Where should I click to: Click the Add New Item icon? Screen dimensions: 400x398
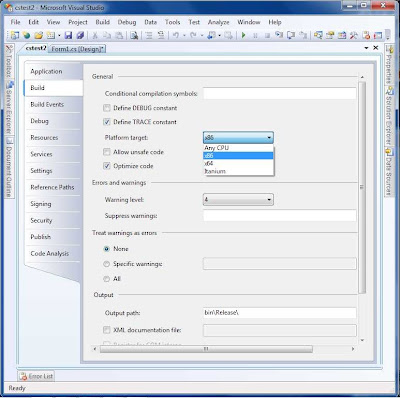click(51, 35)
